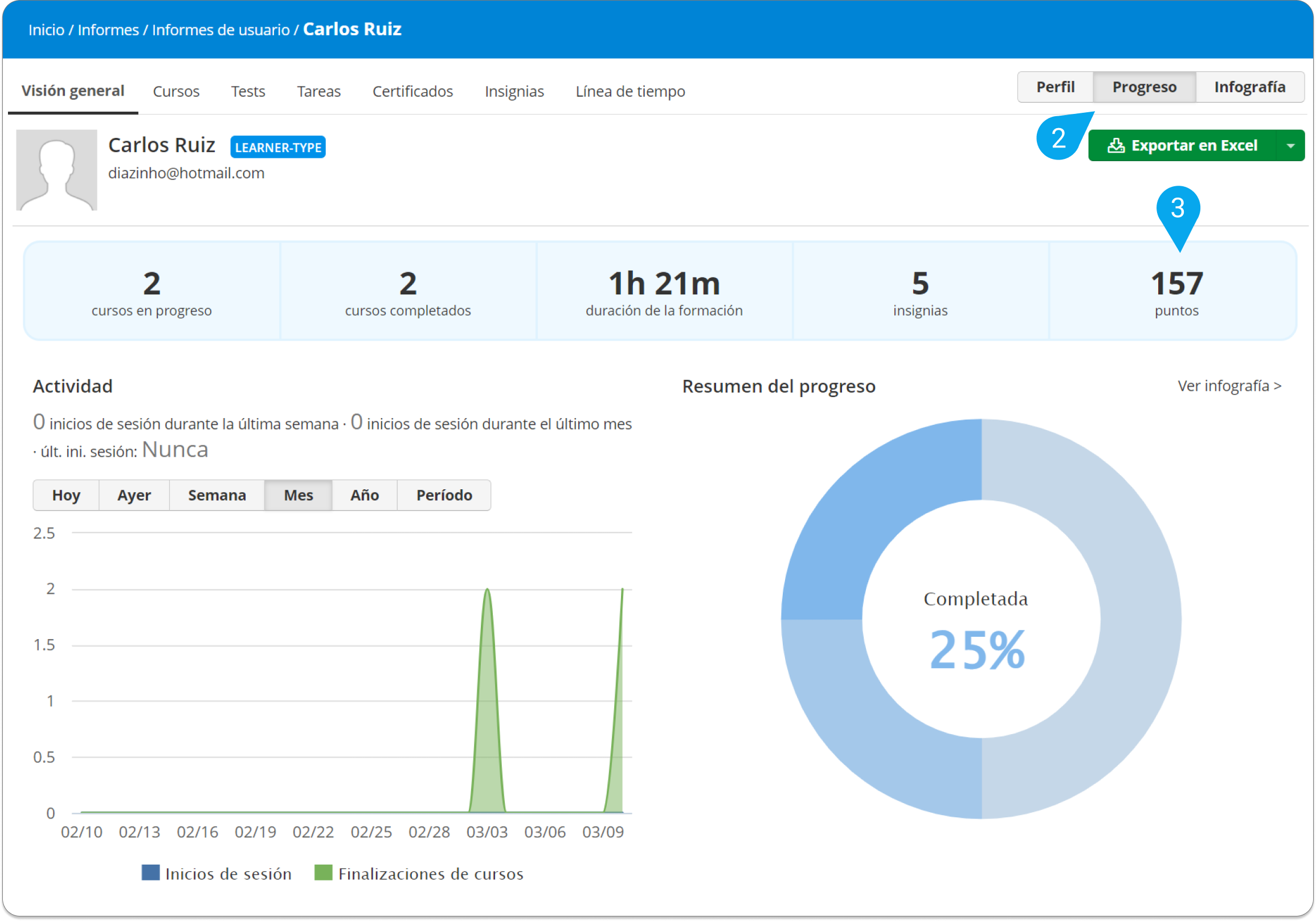Open Informes breadcrumb link
1316x921 pixels.
pyautogui.click(x=108, y=30)
